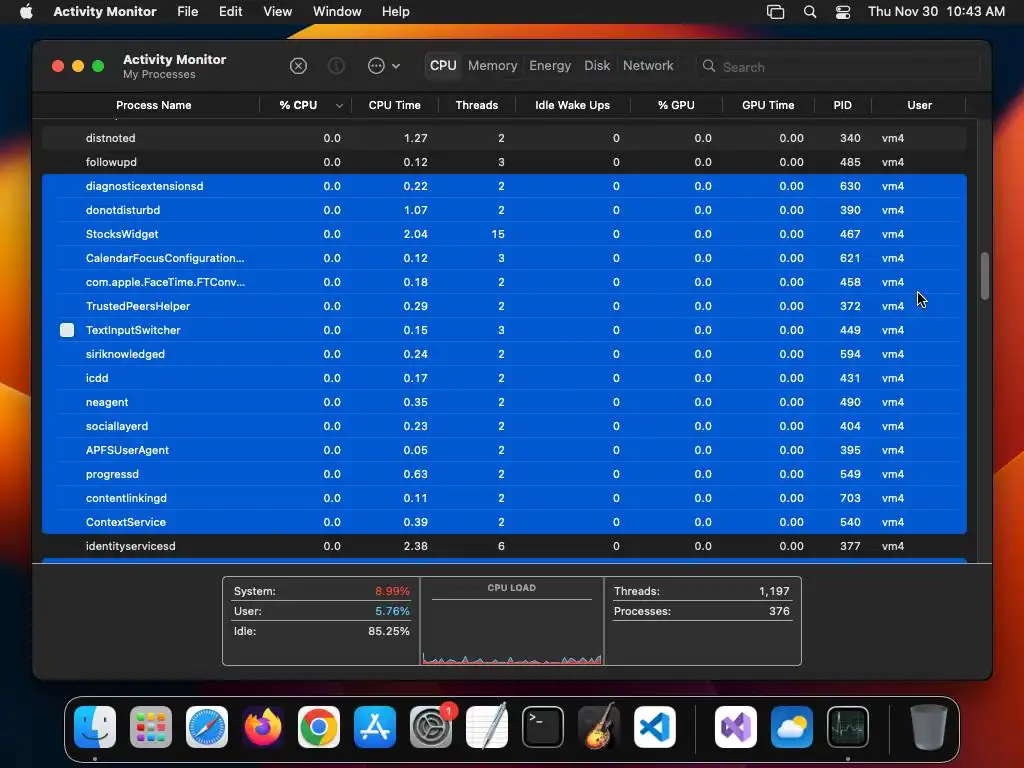Switch to the Network tab
1024x768 pixels.
[x=648, y=66]
